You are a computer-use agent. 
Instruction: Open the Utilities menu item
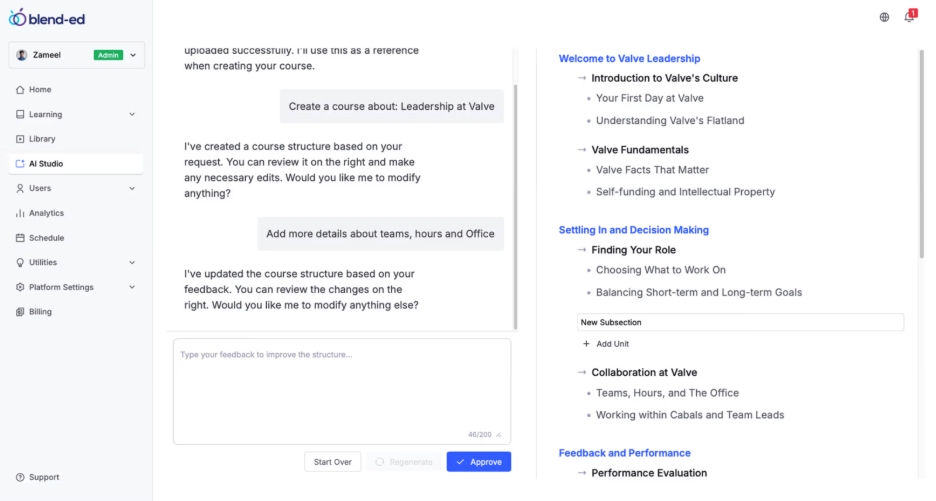tap(43, 262)
